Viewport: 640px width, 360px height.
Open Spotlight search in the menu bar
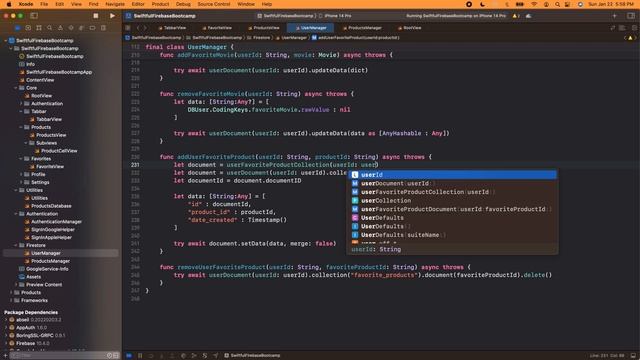[x=557, y=4]
